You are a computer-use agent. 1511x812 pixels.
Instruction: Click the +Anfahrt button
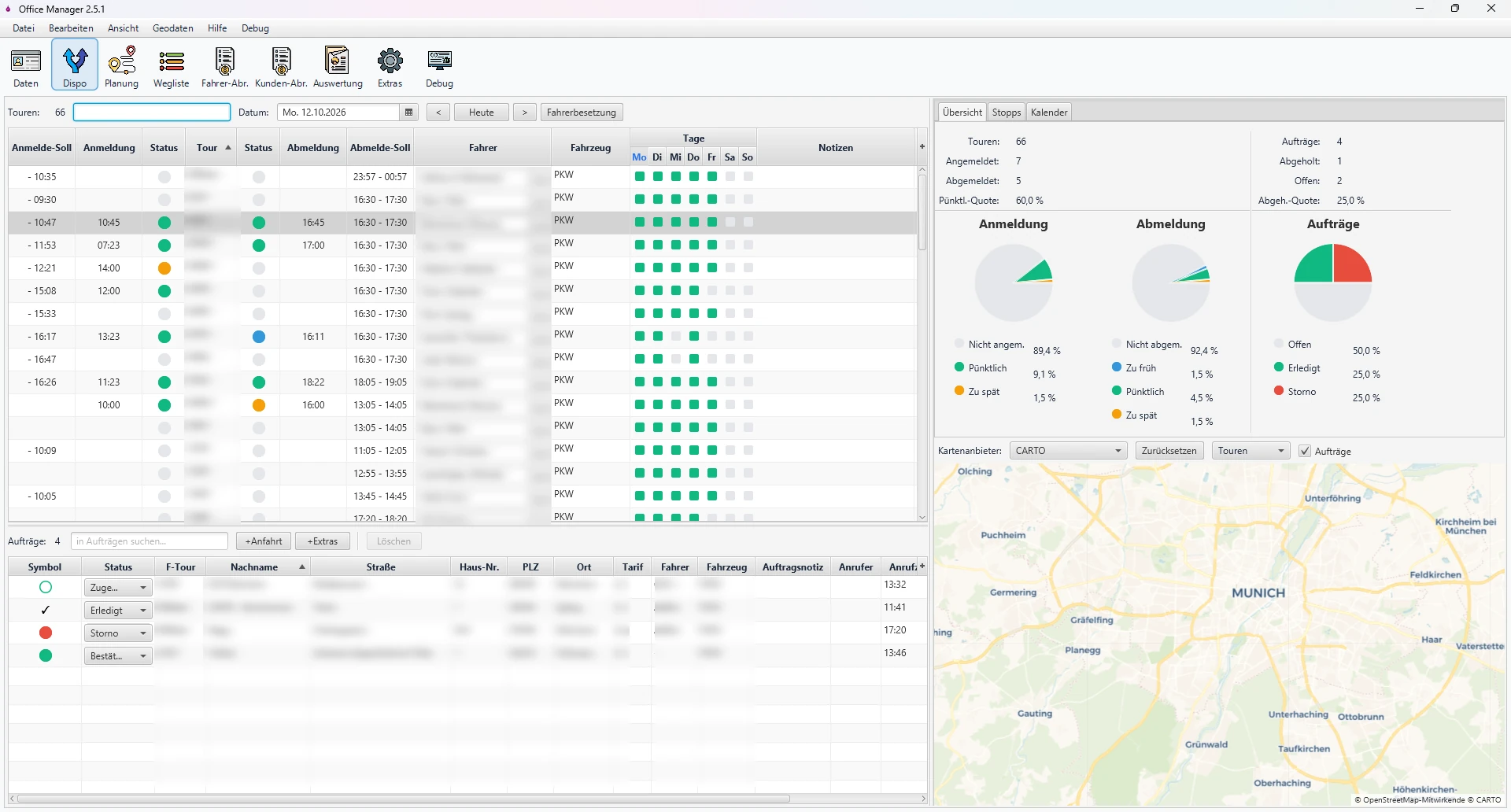point(264,541)
